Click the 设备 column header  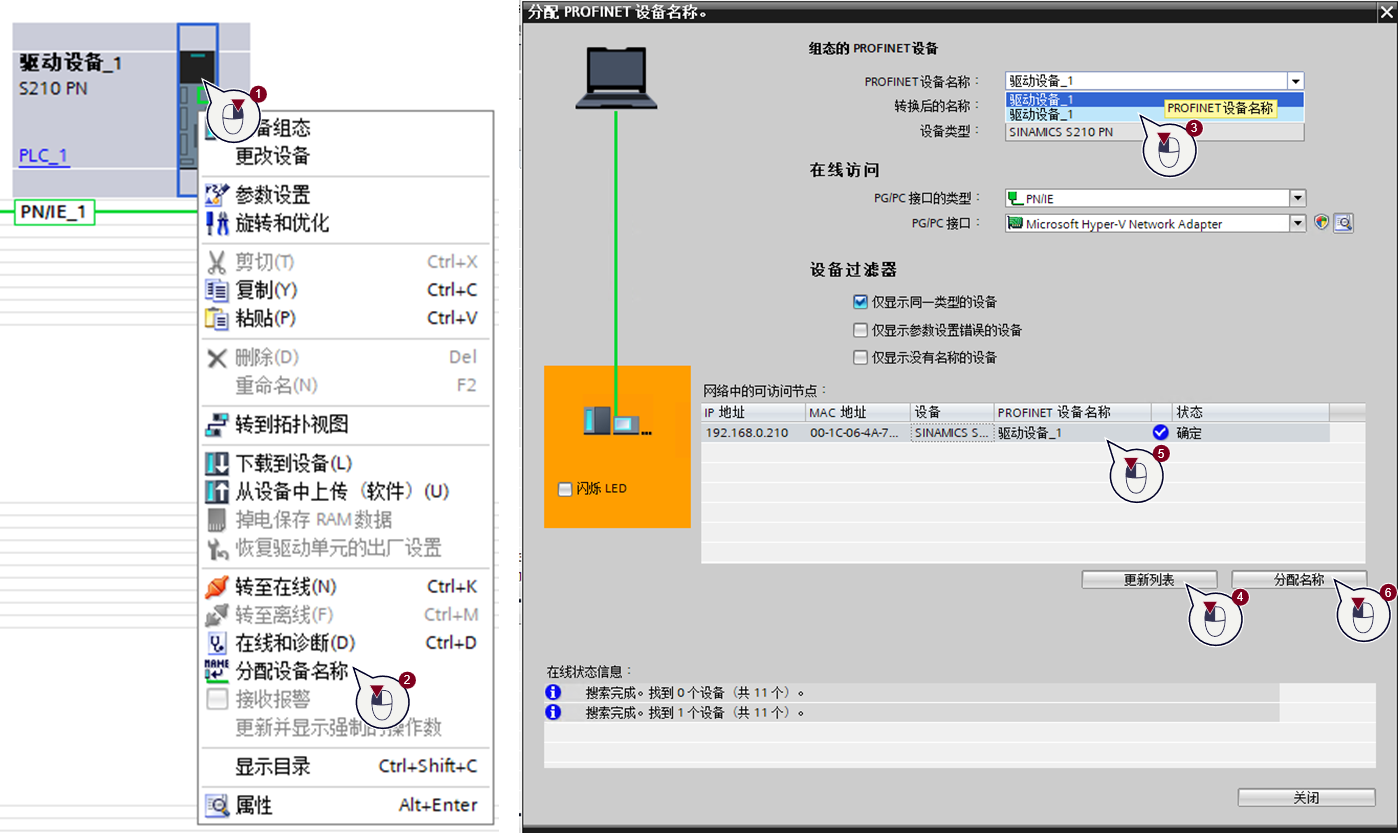click(x=952, y=412)
